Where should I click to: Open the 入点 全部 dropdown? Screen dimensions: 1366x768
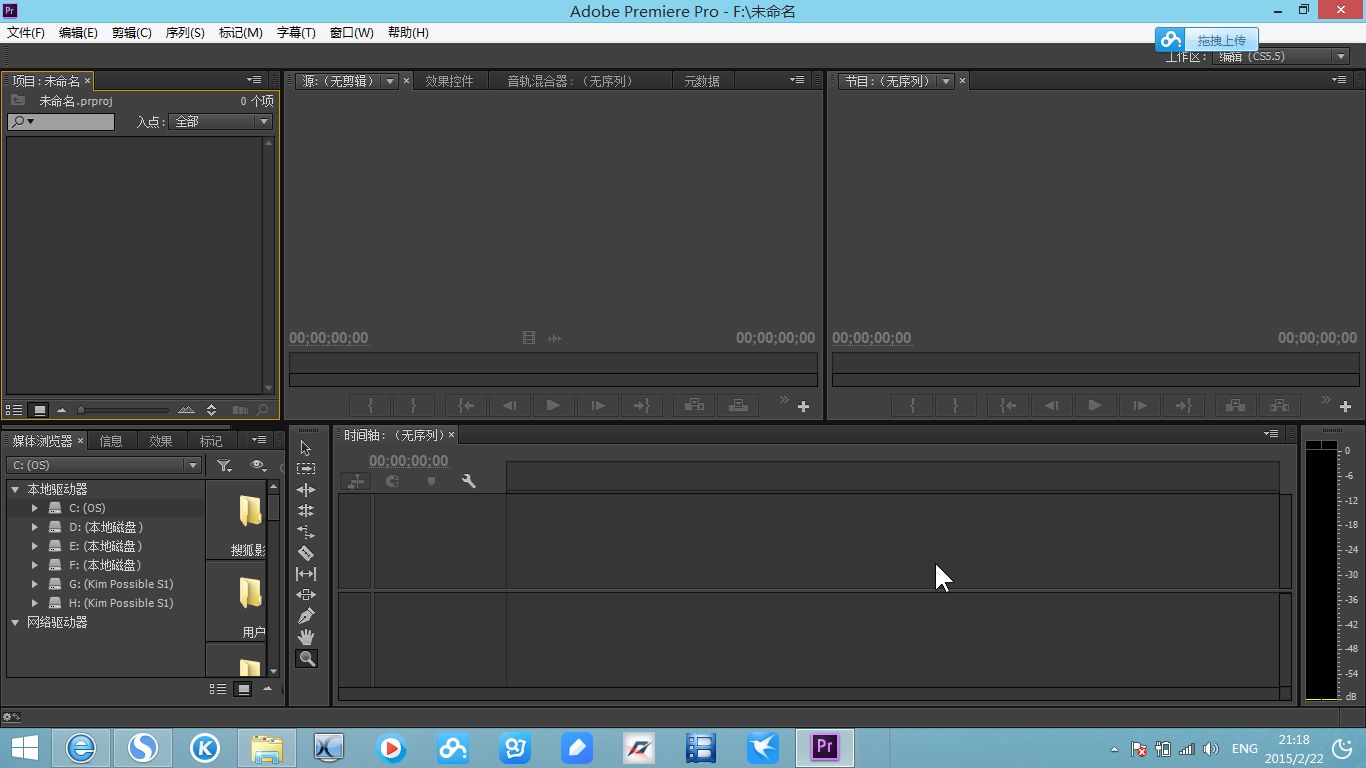click(x=222, y=122)
